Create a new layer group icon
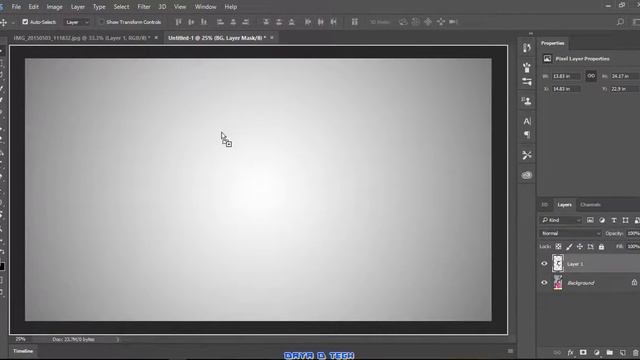This screenshot has height=360, width=640. tap(609, 353)
